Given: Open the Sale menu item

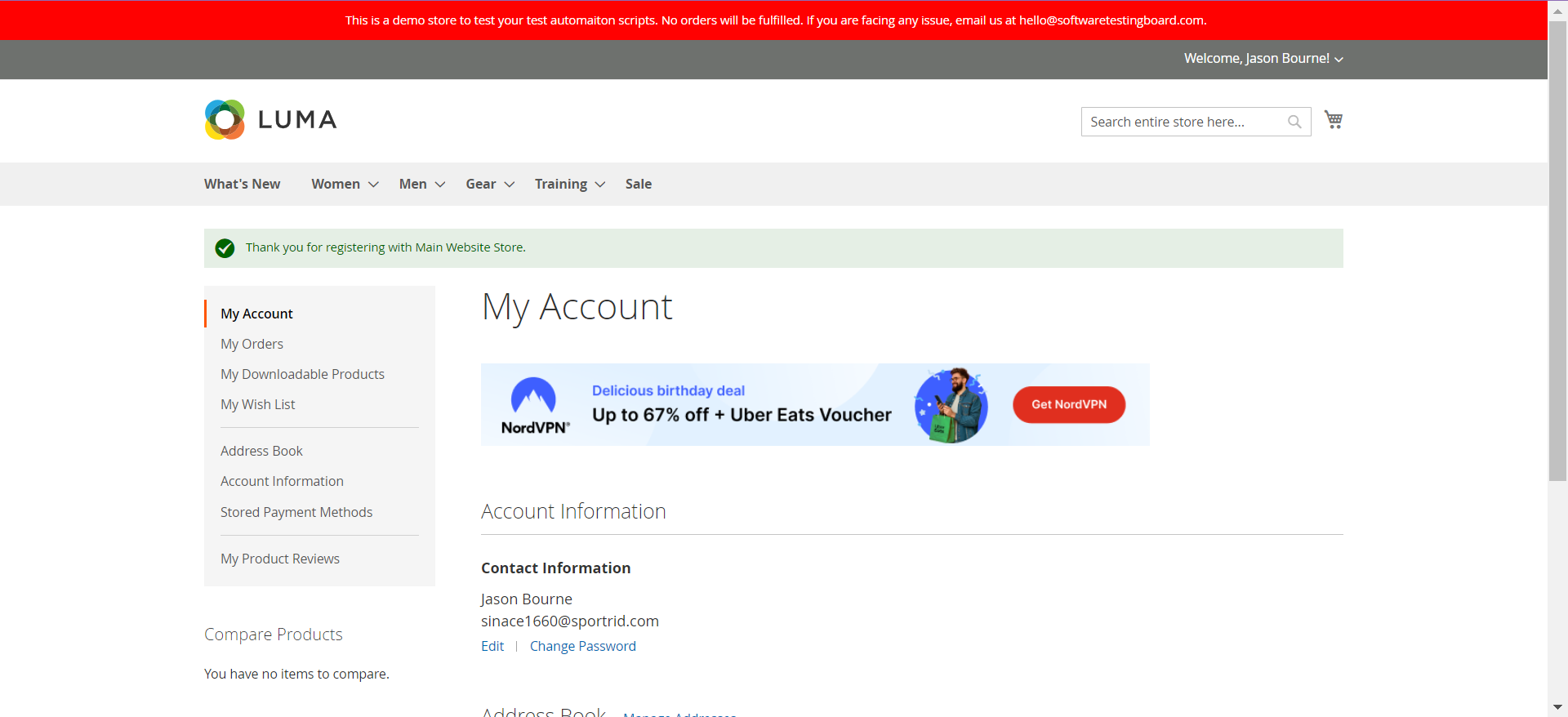Looking at the screenshot, I should (x=638, y=185).
